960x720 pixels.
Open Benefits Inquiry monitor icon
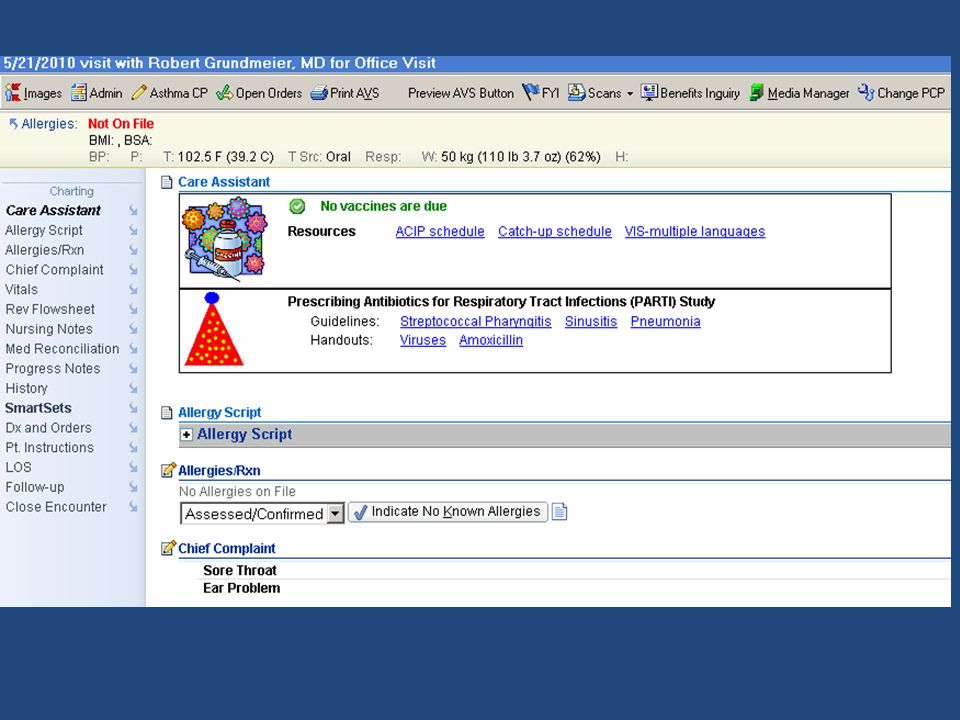pos(649,92)
